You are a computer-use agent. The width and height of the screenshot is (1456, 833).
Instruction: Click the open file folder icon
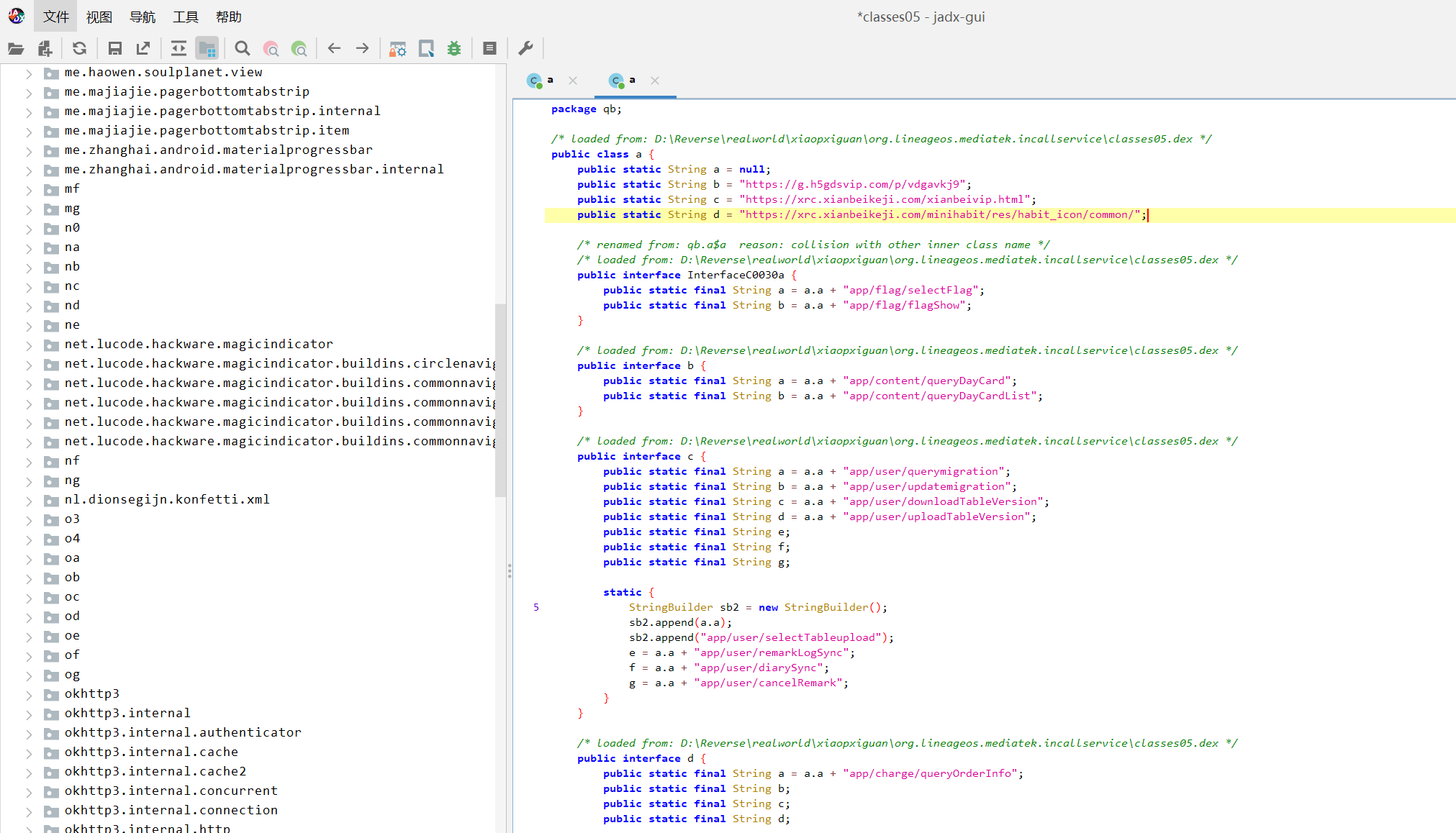click(16, 48)
